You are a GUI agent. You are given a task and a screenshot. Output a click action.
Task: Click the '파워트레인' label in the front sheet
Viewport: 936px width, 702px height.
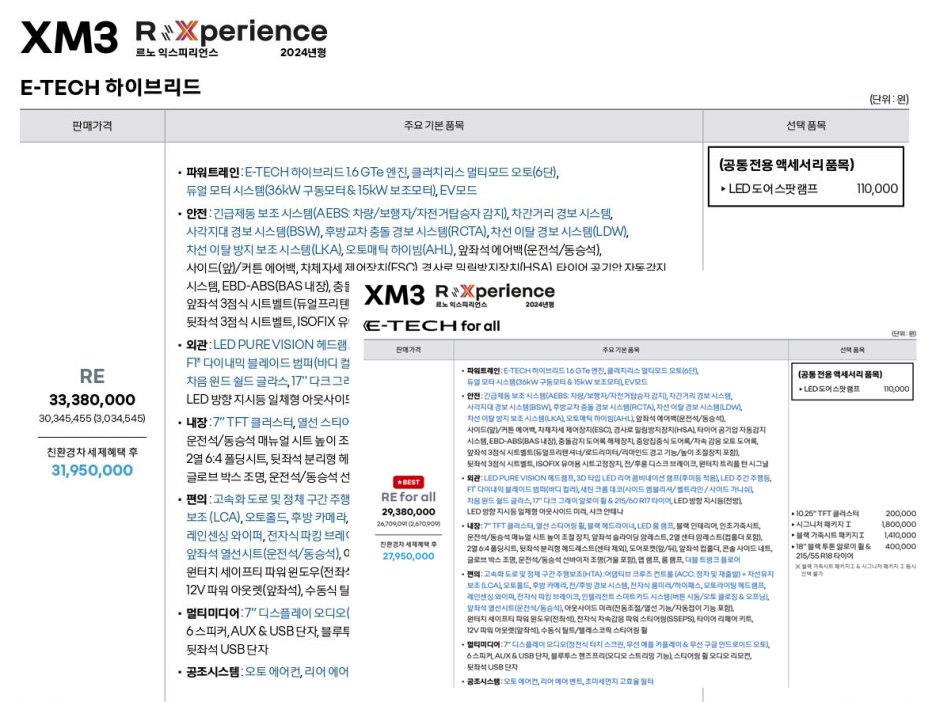coord(484,371)
